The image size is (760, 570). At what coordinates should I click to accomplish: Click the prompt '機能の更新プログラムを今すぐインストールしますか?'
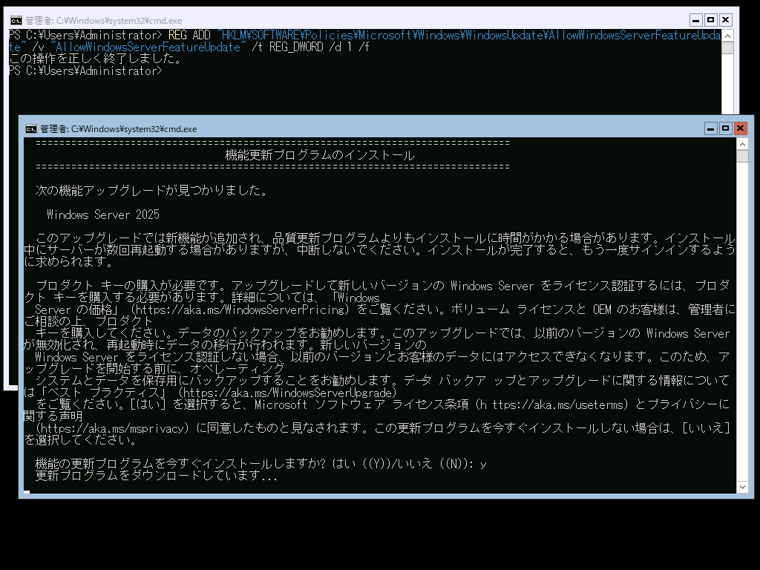[180, 464]
